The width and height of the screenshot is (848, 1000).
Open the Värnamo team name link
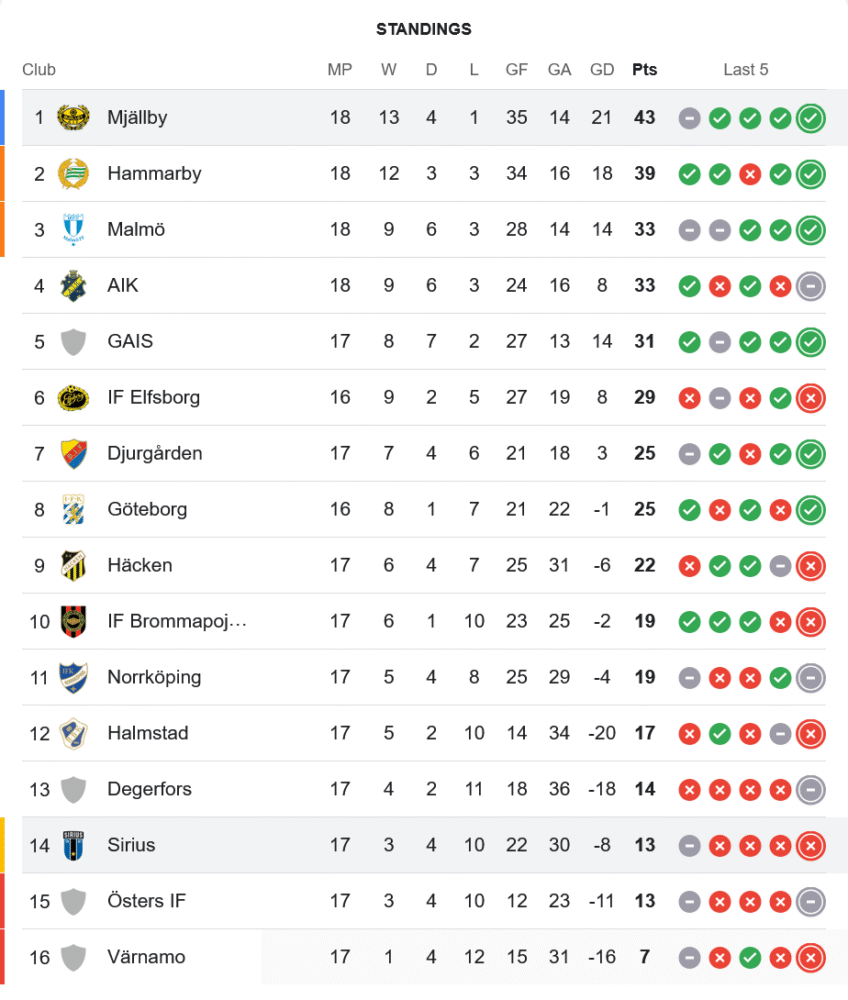click(x=146, y=958)
